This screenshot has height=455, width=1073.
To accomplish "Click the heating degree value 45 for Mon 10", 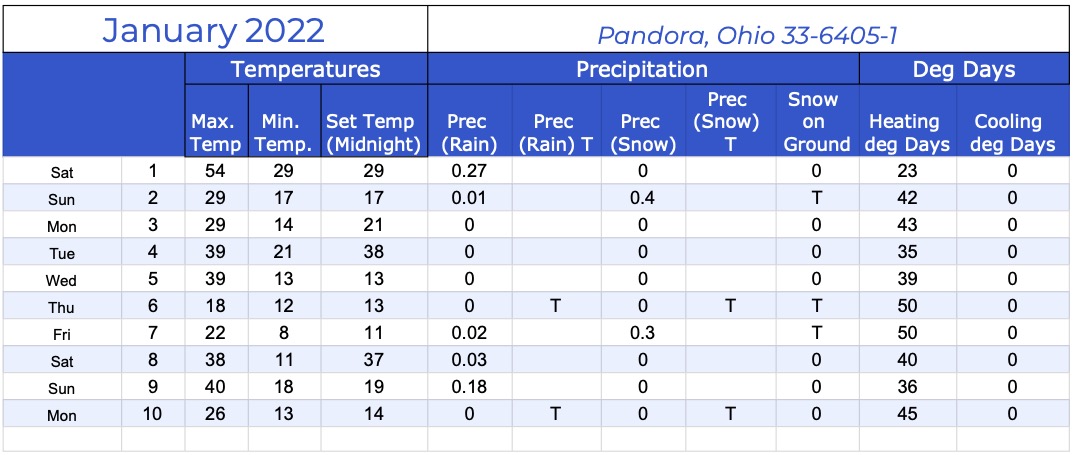I will pyautogui.click(x=908, y=414).
